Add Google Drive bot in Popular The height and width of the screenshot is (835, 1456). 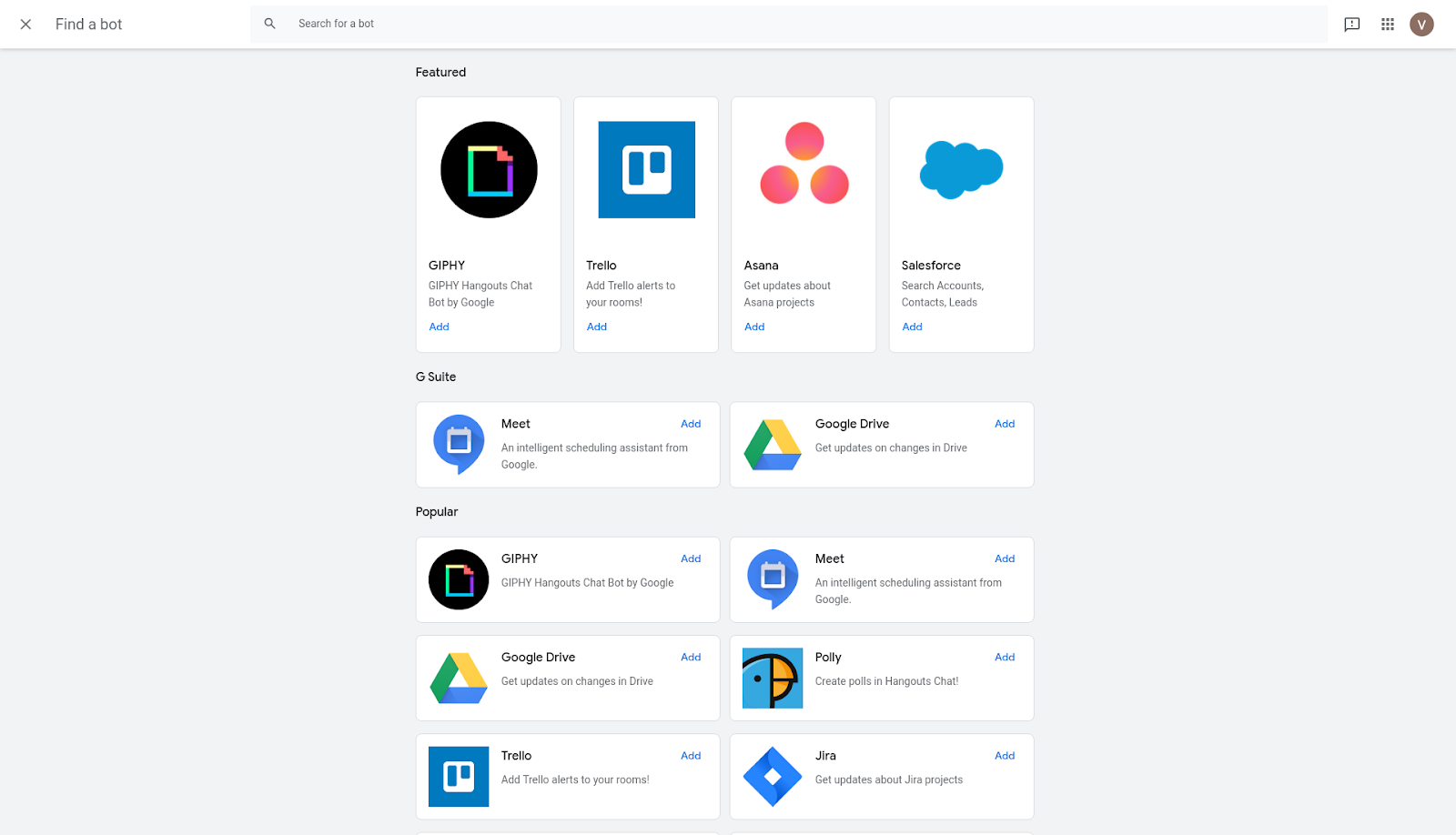click(691, 657)
